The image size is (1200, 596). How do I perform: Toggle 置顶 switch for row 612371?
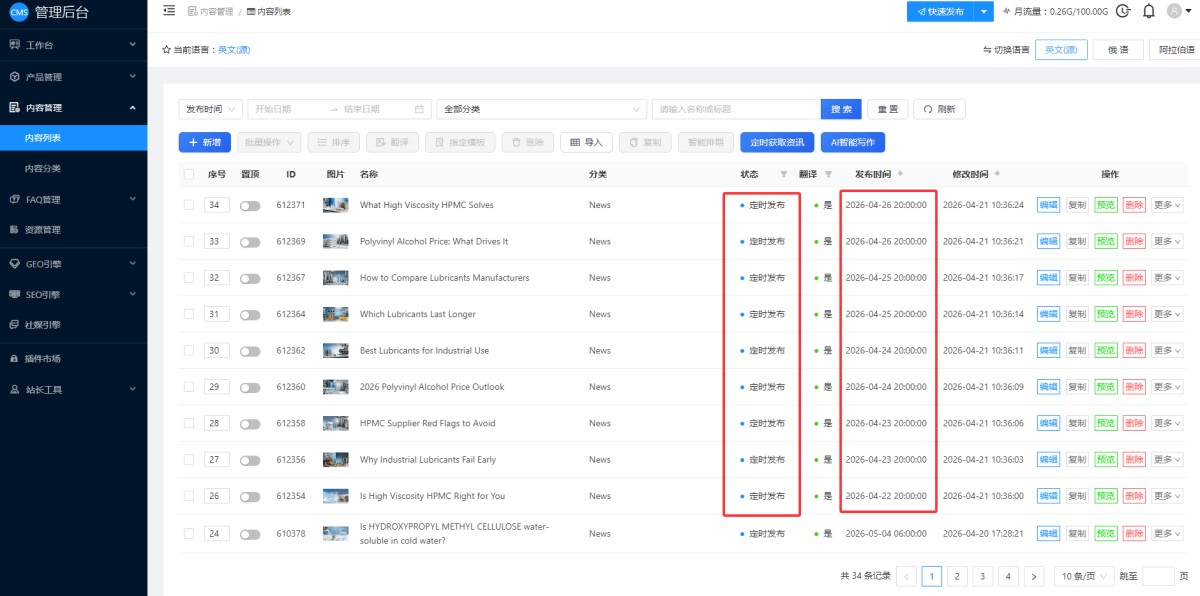(x=249, y=205)
